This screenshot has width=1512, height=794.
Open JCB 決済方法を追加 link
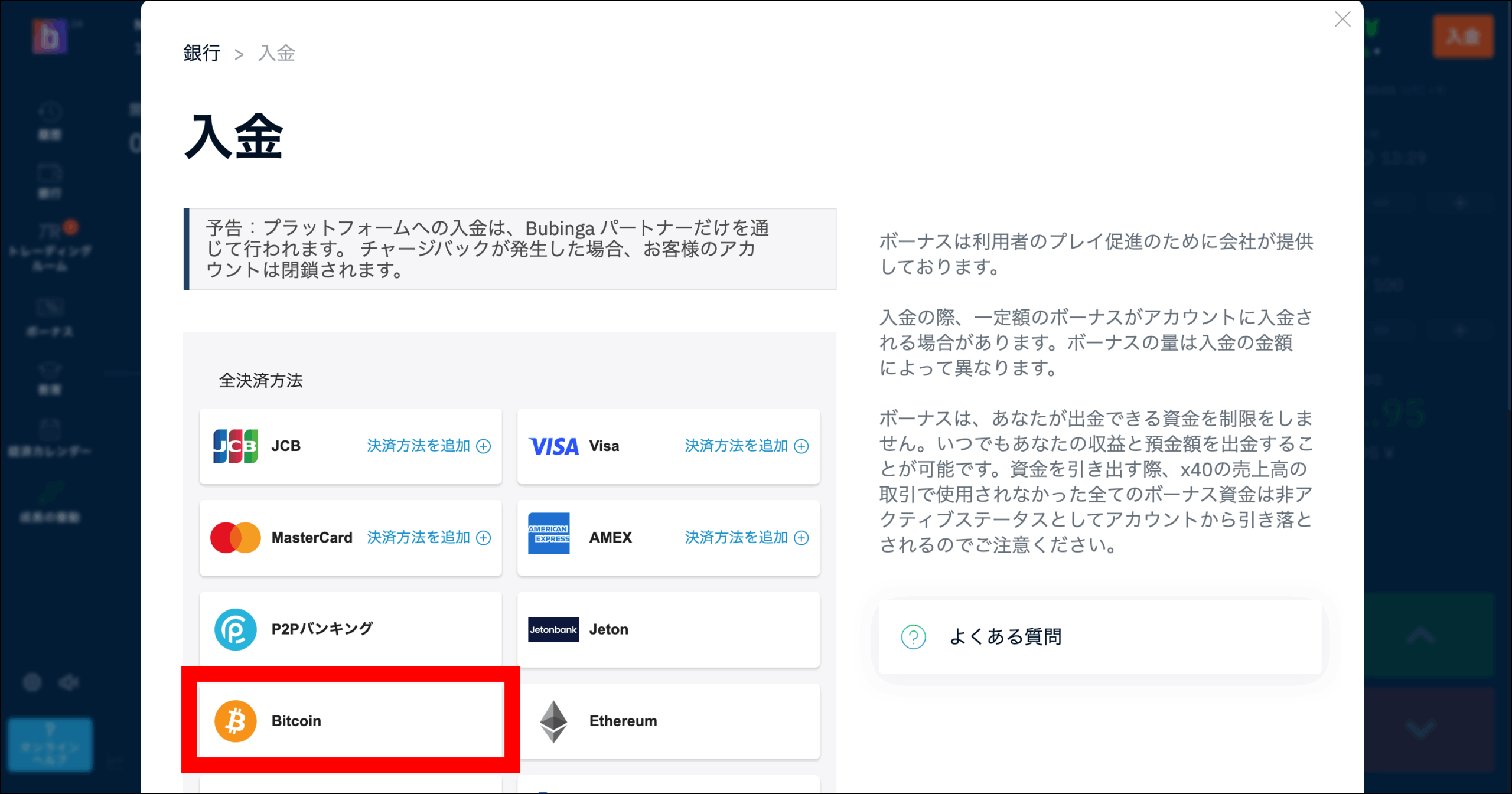coord(429,446)
